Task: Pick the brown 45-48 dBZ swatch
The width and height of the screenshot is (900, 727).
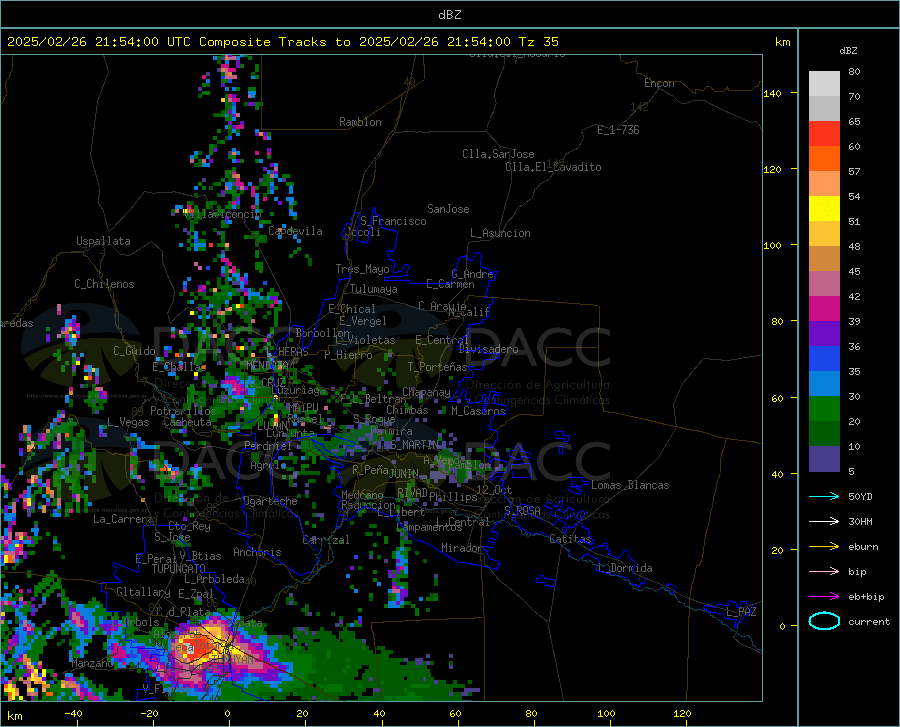Action: (x=824, y=259)
